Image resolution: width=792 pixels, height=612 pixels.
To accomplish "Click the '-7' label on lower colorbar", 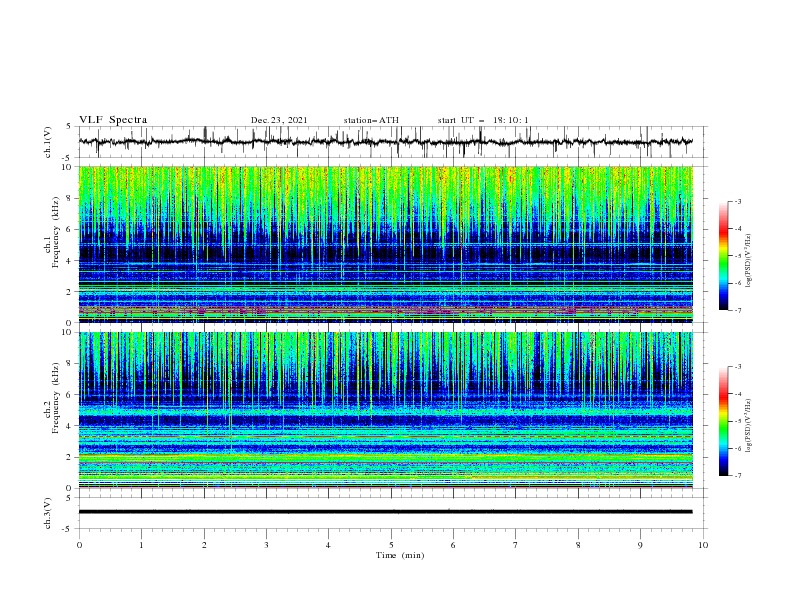I will [738, 475].
